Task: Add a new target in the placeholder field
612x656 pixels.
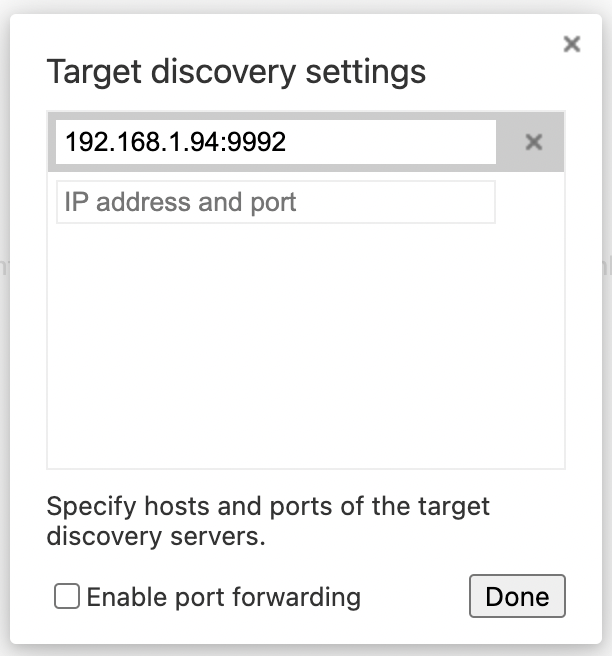Action: [275, 202]
